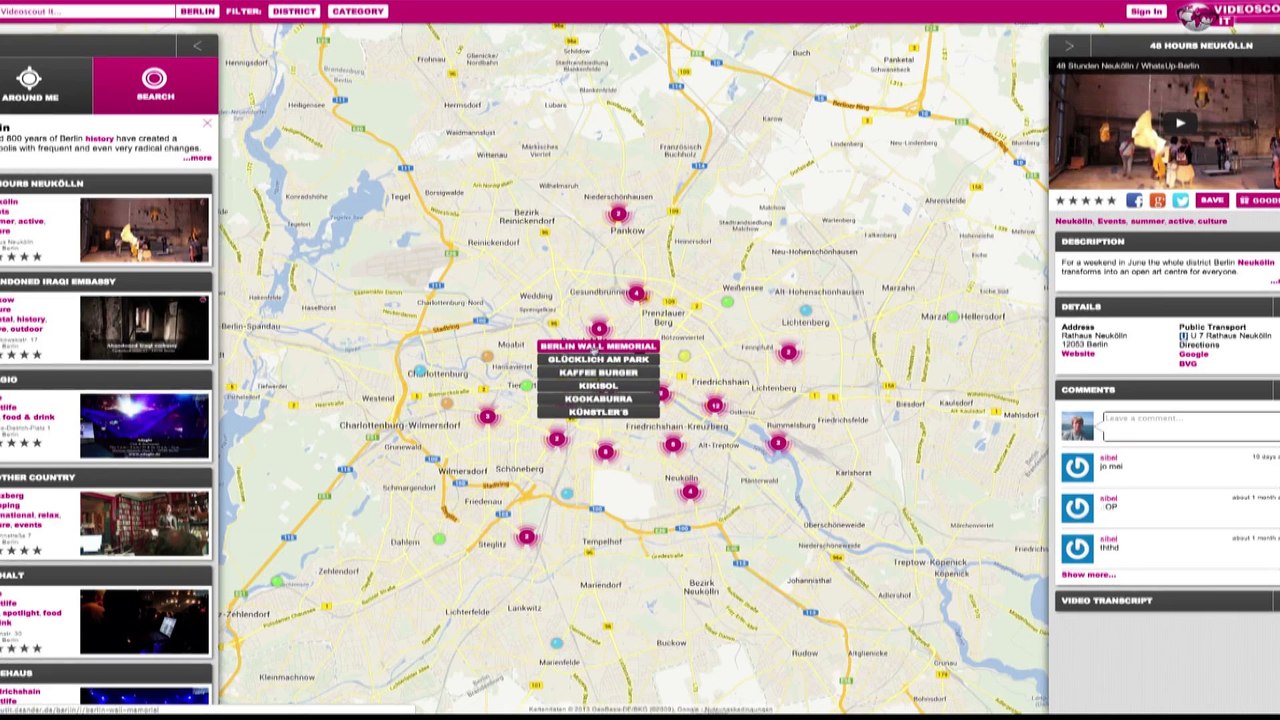1280x720 pixels.
Task: Click the 'summer' tag link
Action: point(1147,221)
